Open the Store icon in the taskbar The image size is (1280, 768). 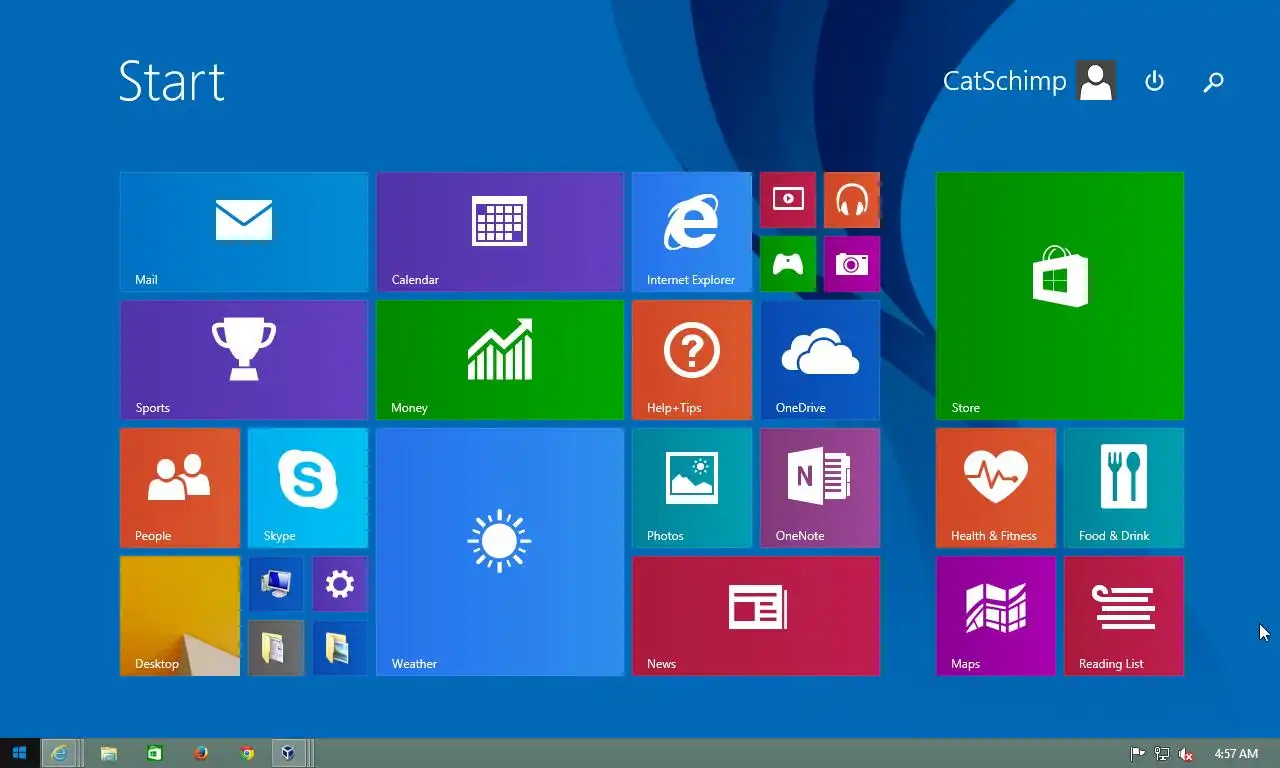[154, 753]
